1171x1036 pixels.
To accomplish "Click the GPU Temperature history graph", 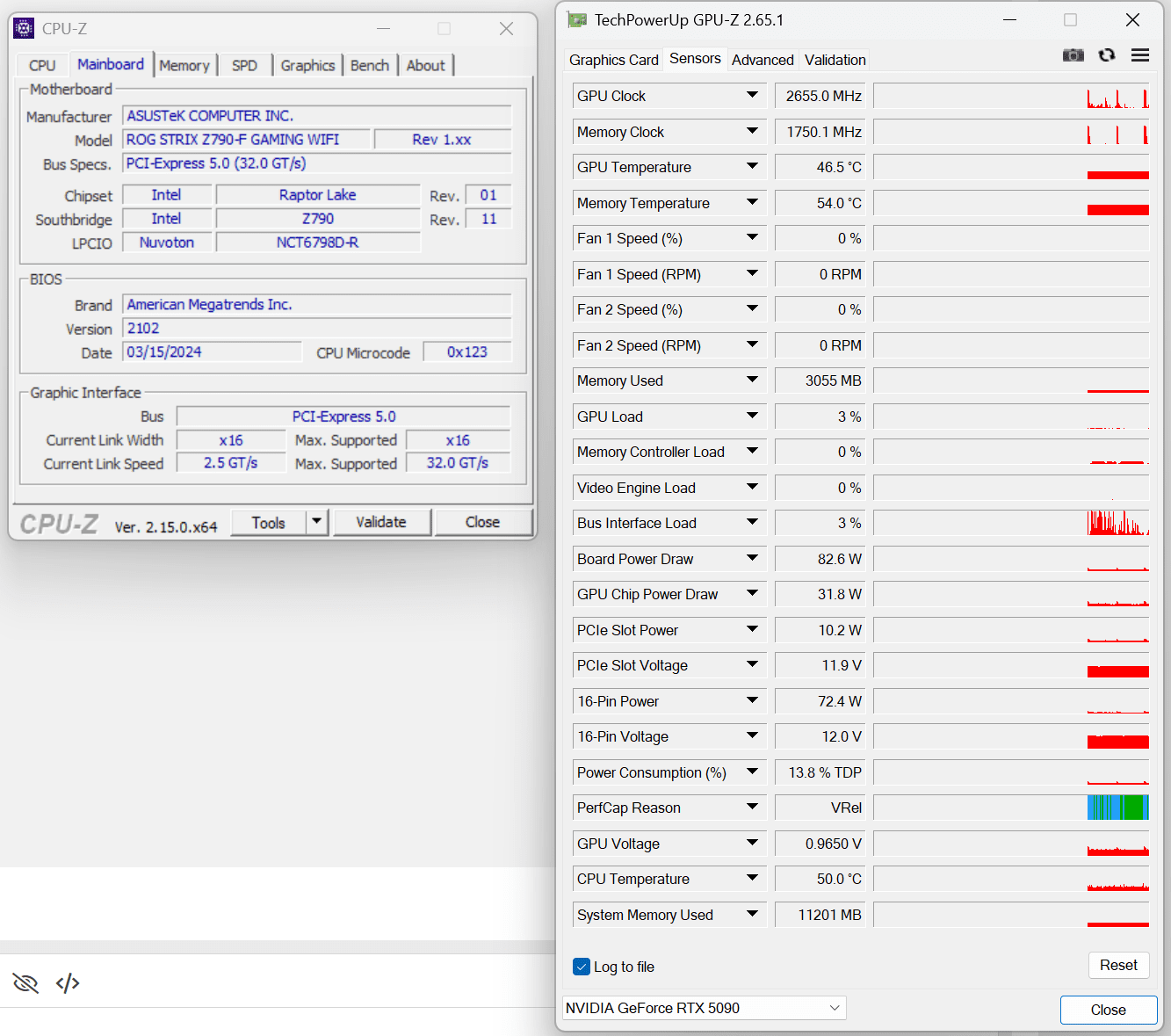I will click(1011, 167).
